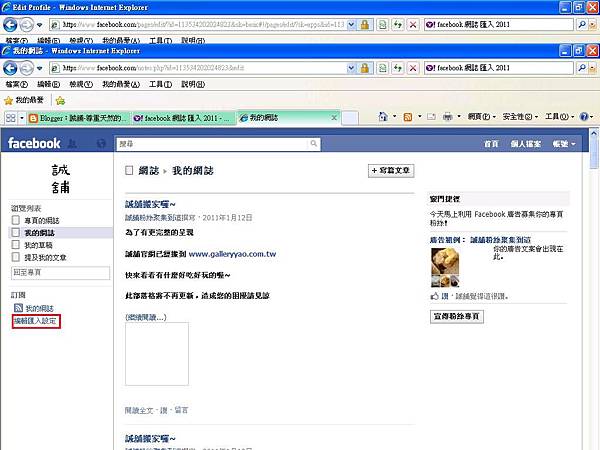Expand the tab list dropdown
This screenshot has height=450, width=600.
pos(22,118)
